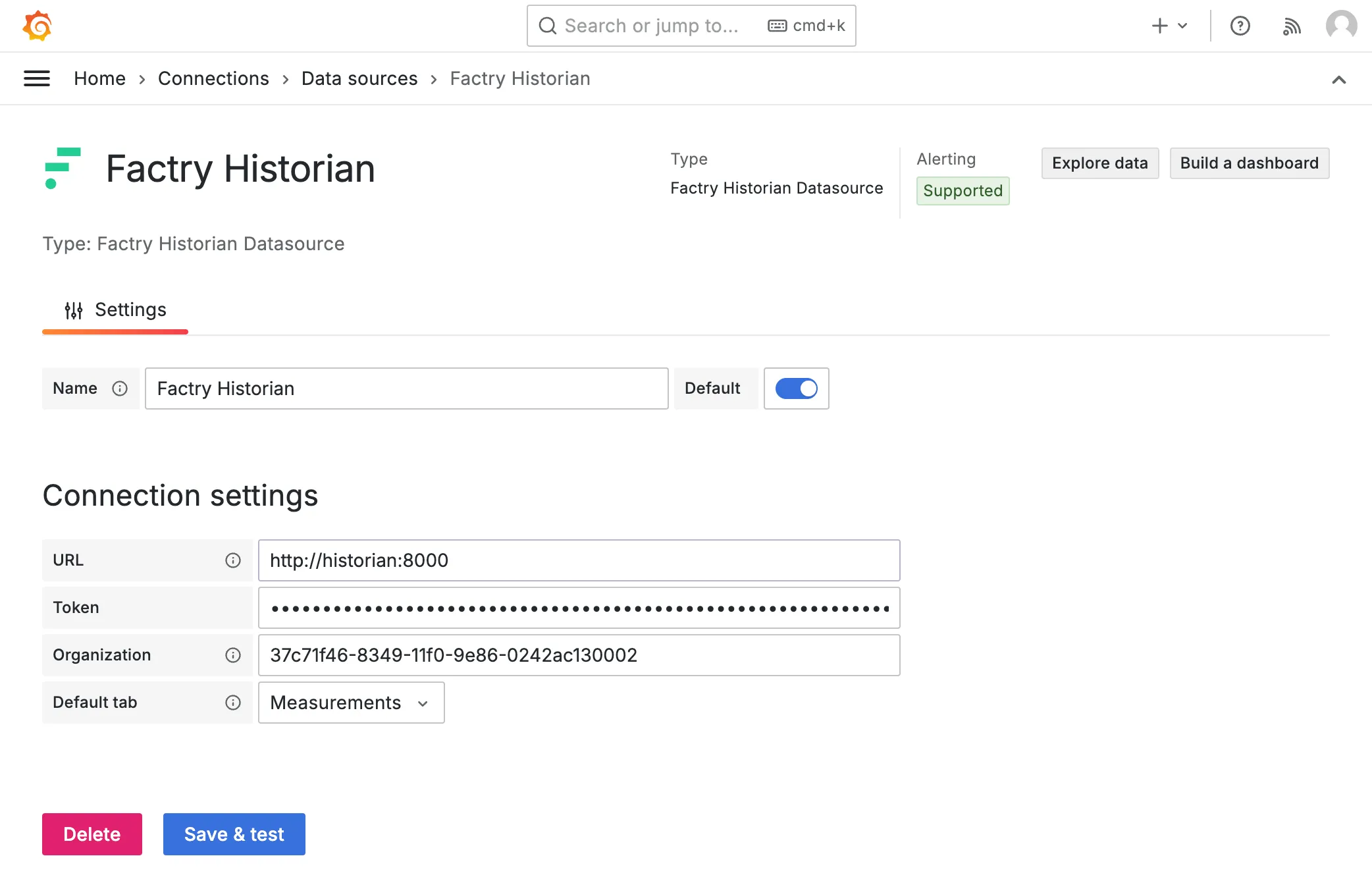This screenshot has width=1372, height=881.
Task: Click the Factry Historian Datasource type value
Action: click(777, 188)
